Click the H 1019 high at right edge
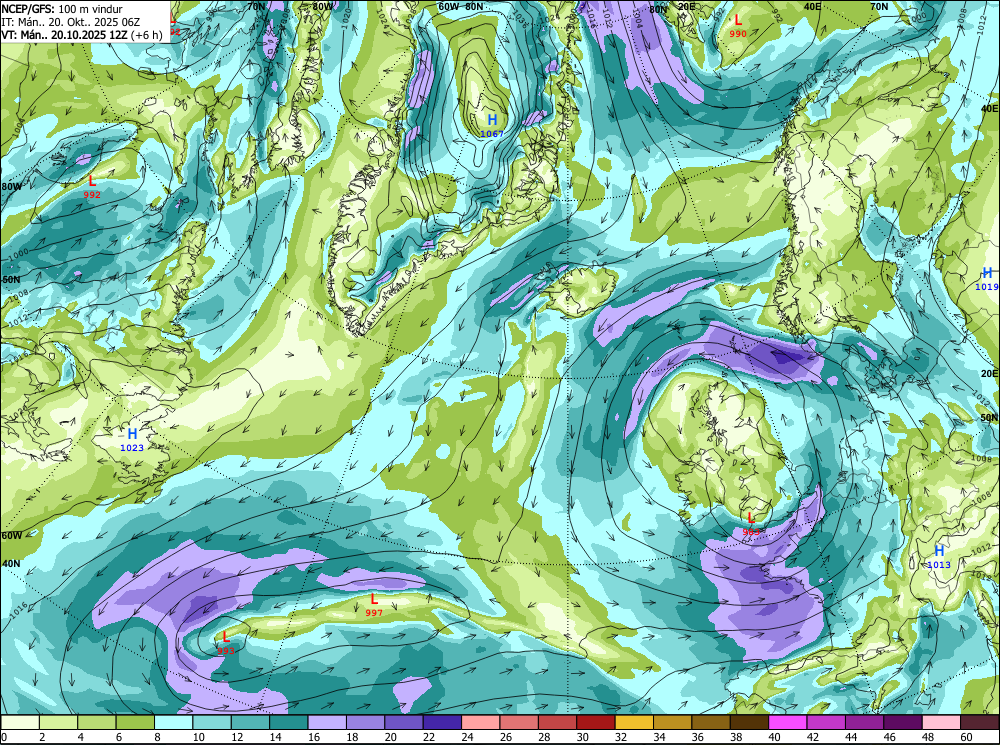The image size is (1000, 745). coord(987,279)
